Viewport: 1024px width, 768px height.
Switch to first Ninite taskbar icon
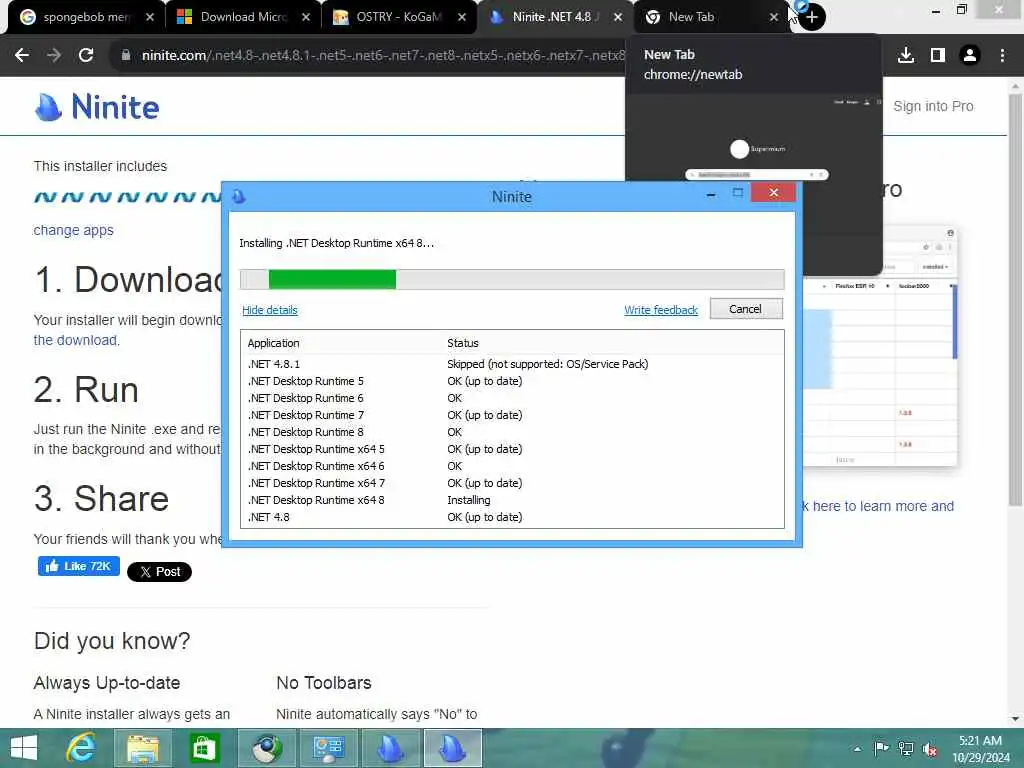[390, 748]
